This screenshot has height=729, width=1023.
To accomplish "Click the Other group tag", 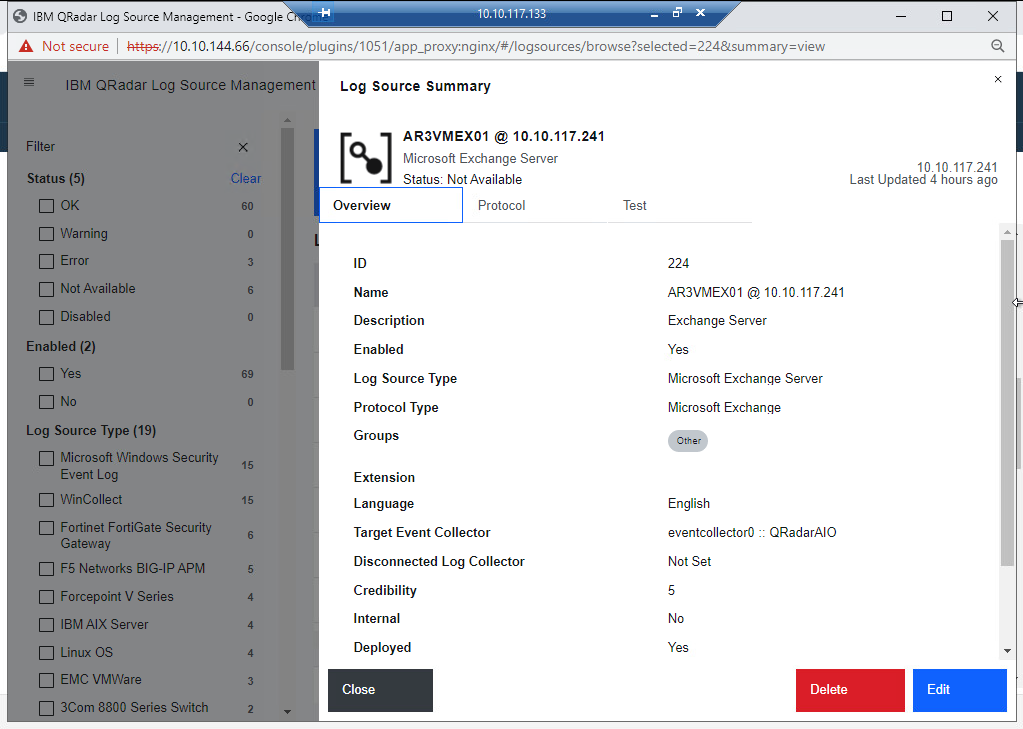I will (688, 441).
